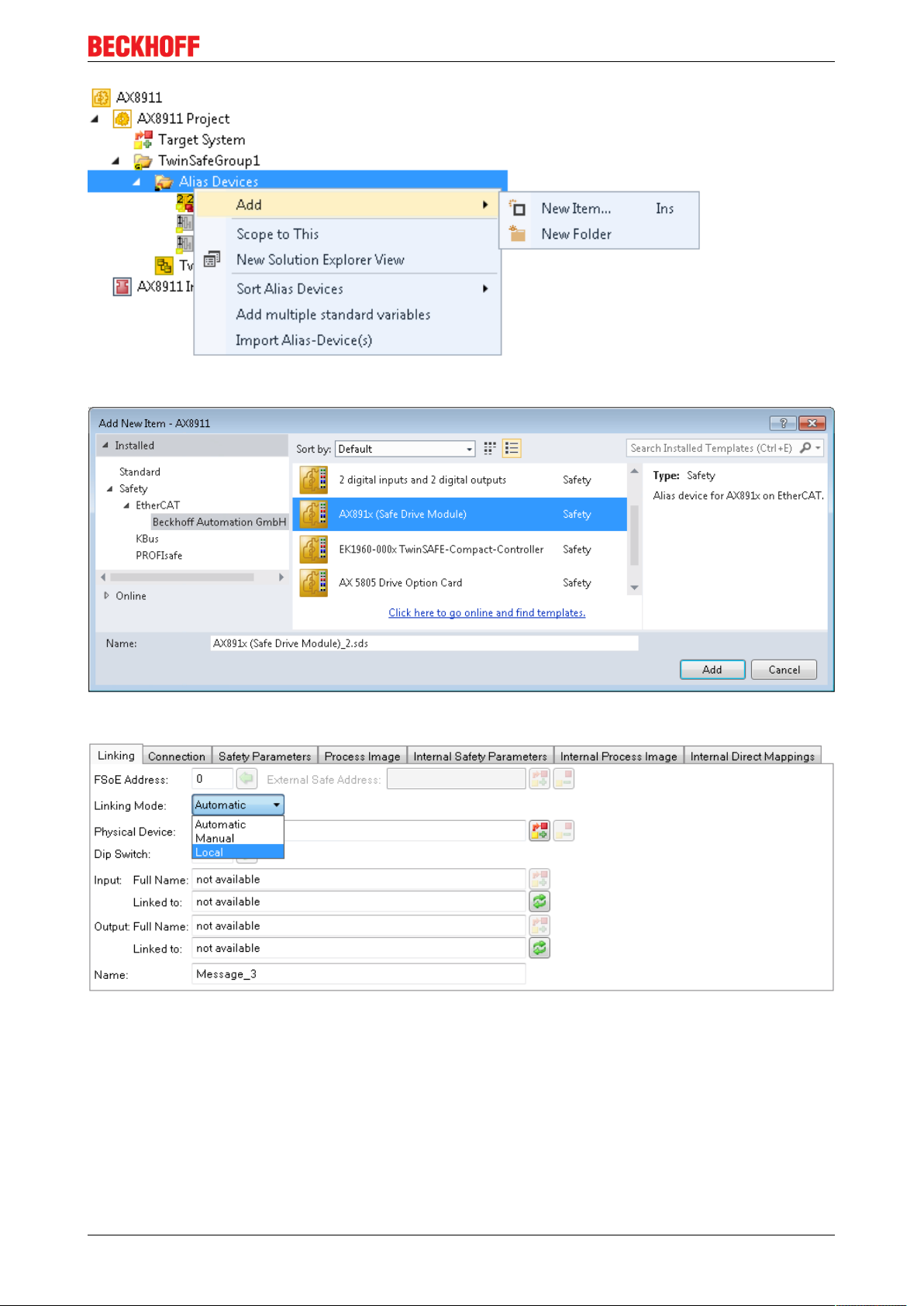Click the AX8911 Project icon

(122, 119)
